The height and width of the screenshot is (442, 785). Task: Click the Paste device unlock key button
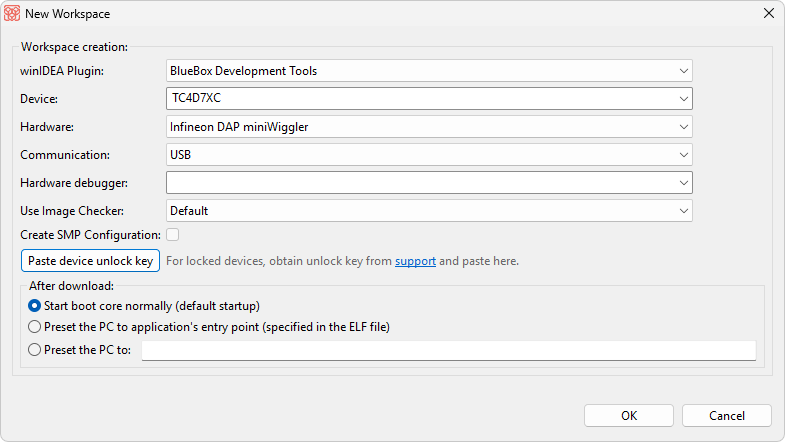pos(91,261)
